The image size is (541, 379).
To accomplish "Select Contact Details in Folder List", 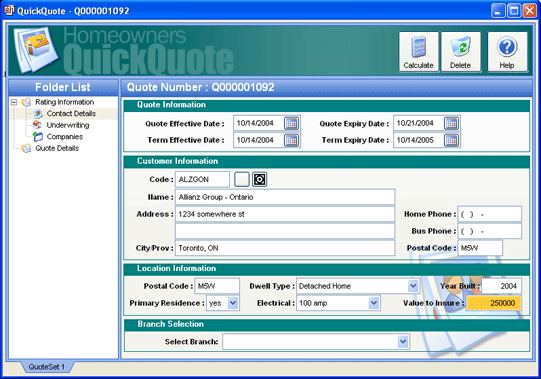I will [71, 114].
